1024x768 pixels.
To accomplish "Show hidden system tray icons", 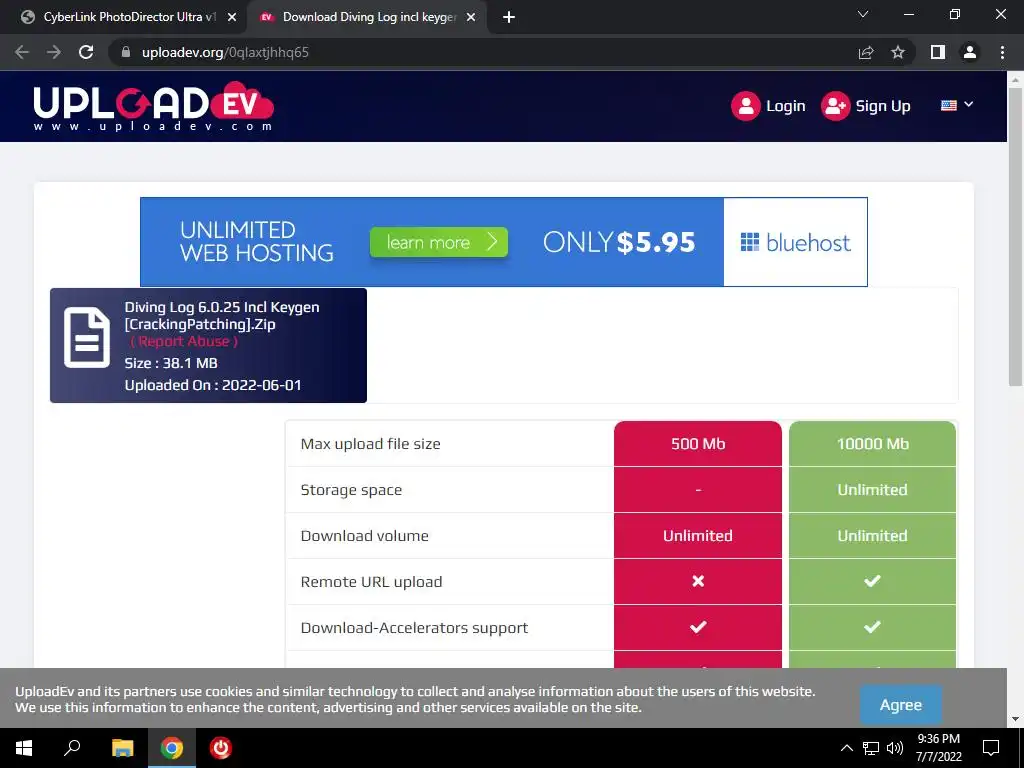I will (846, 748).
